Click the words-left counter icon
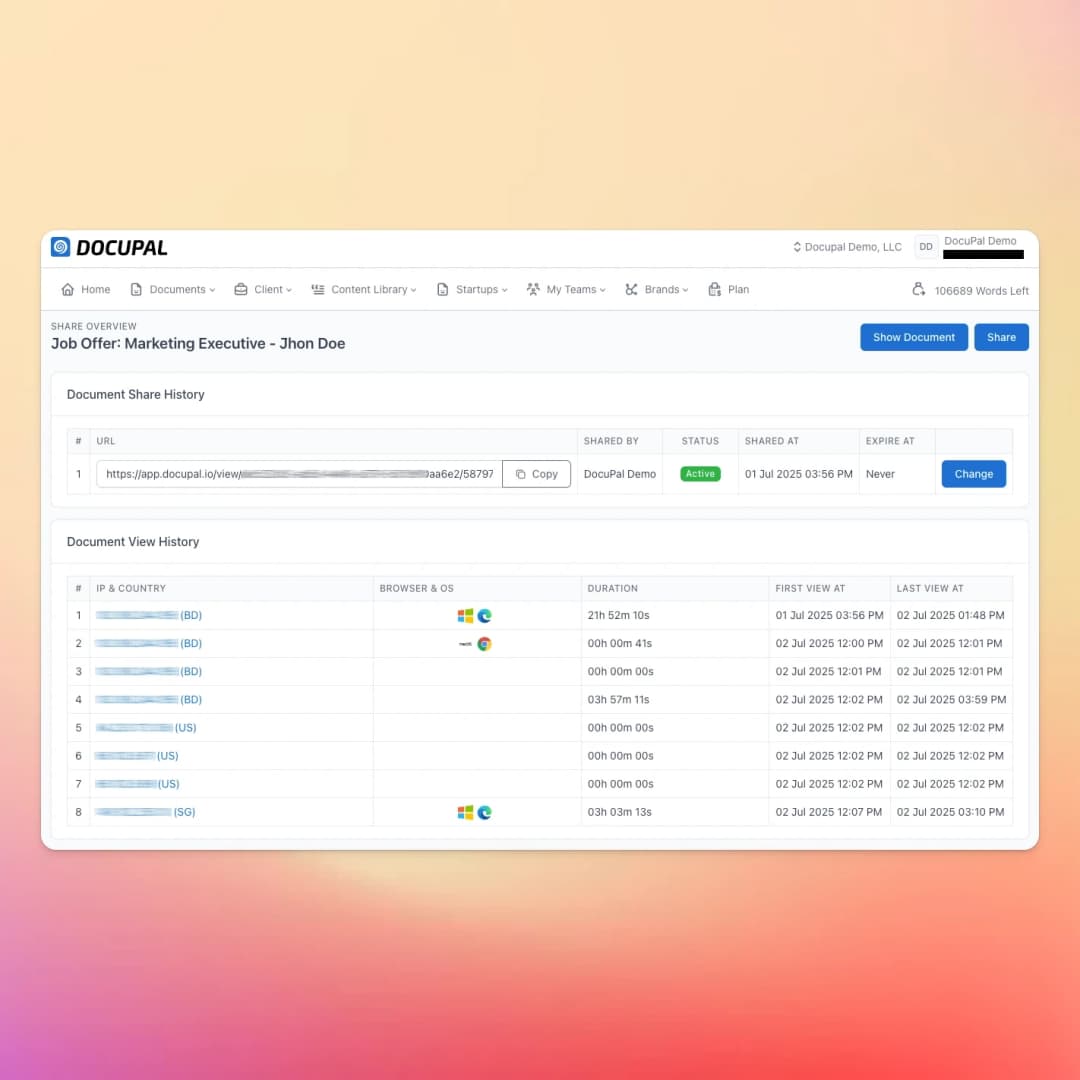The image size is (1080, 1080). 919,289
